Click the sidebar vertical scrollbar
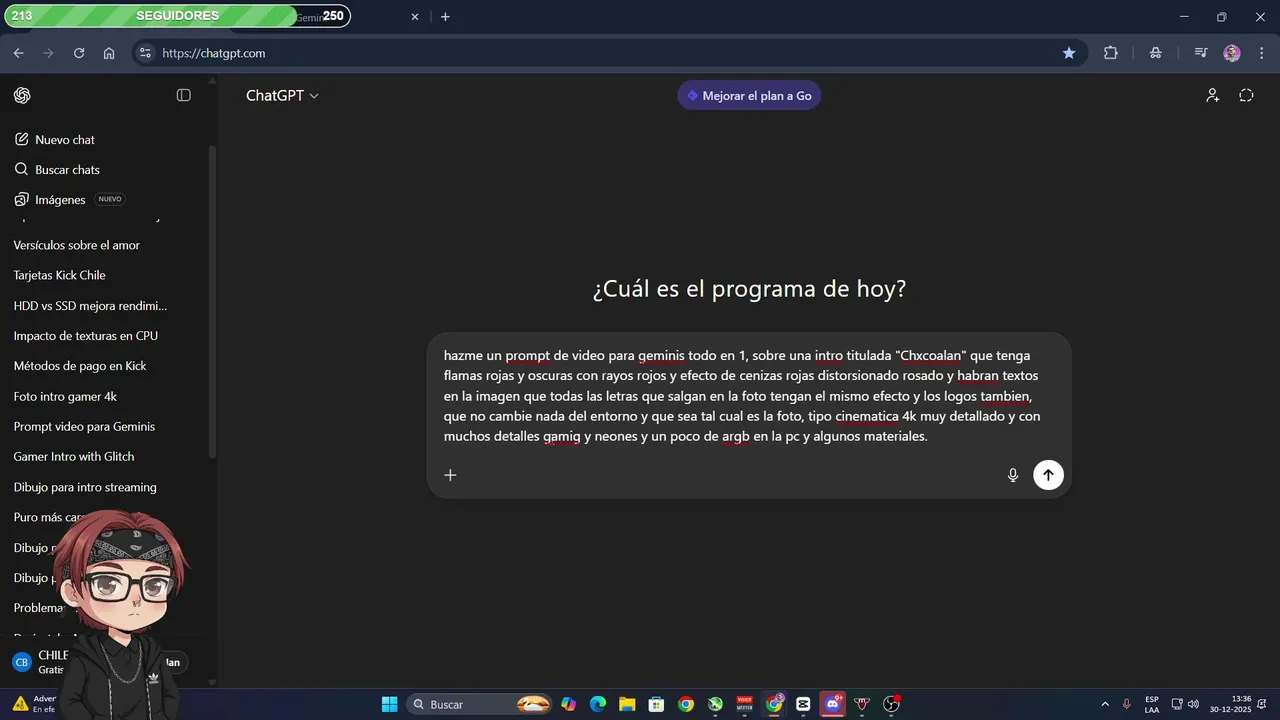 click(211, 300)
